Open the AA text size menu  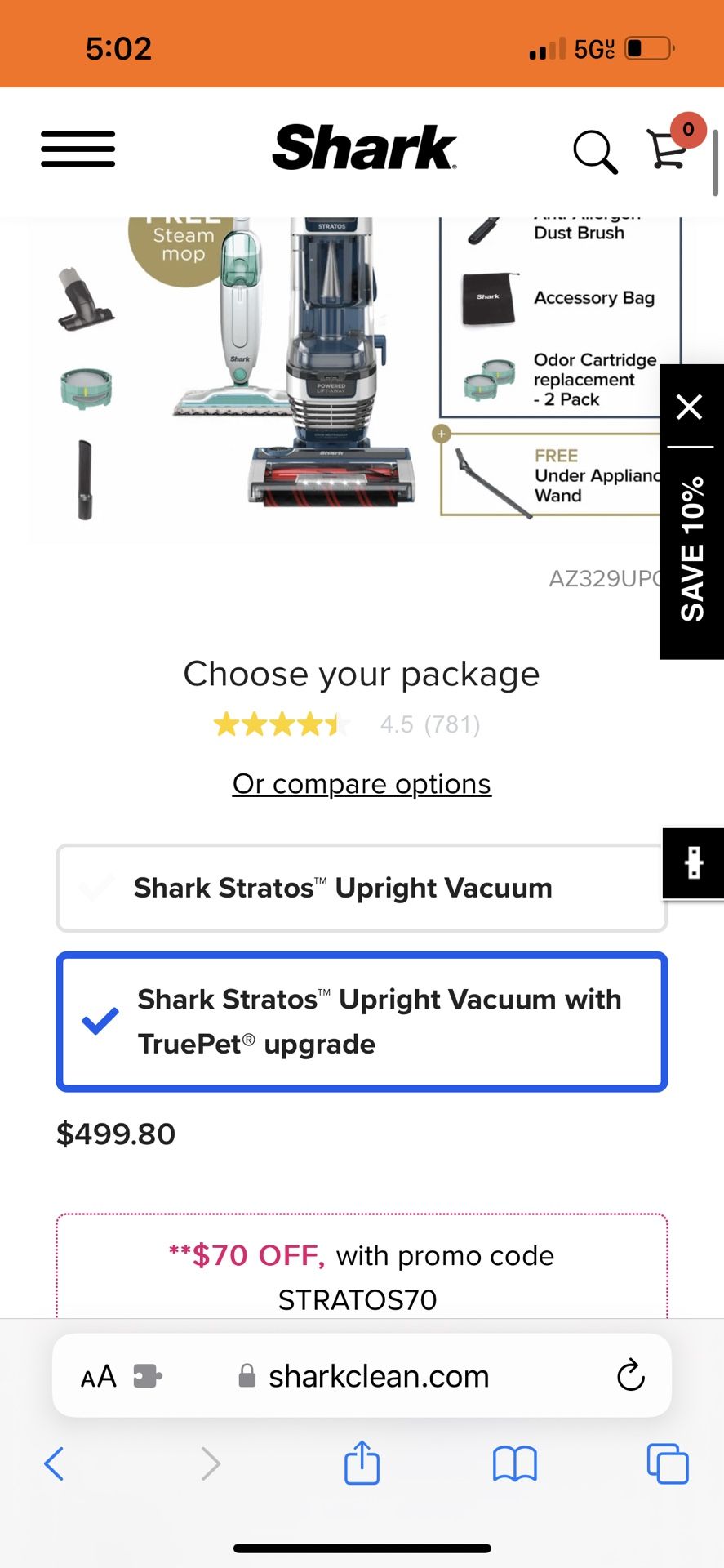click(99, 1377)
